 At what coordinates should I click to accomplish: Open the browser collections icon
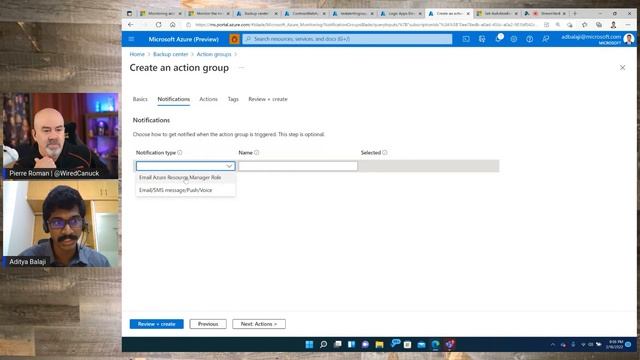pos(599,25)
